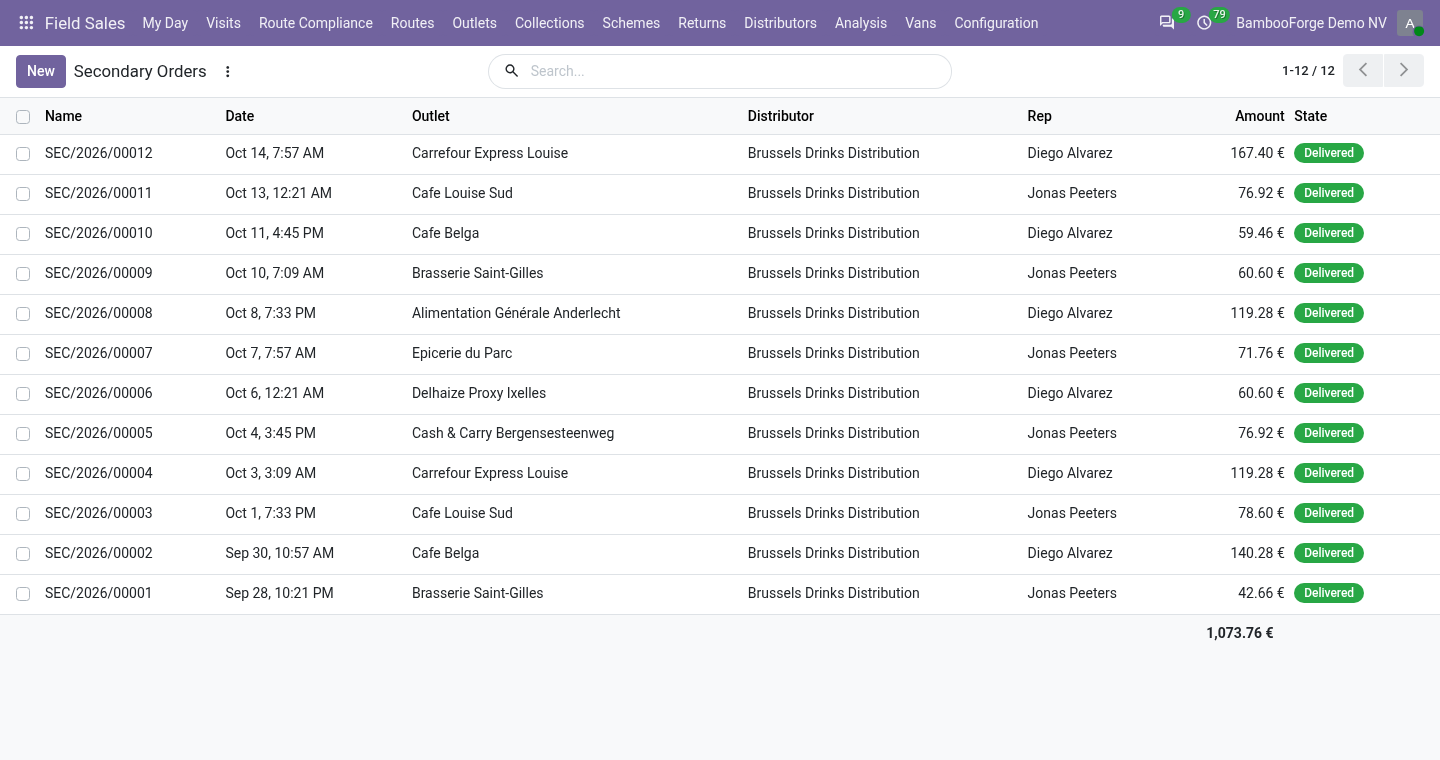Screen dimensions: 1440x760
Task: Tick the checkbox for SEC/2026/00006
Action: tap(23, 394)
